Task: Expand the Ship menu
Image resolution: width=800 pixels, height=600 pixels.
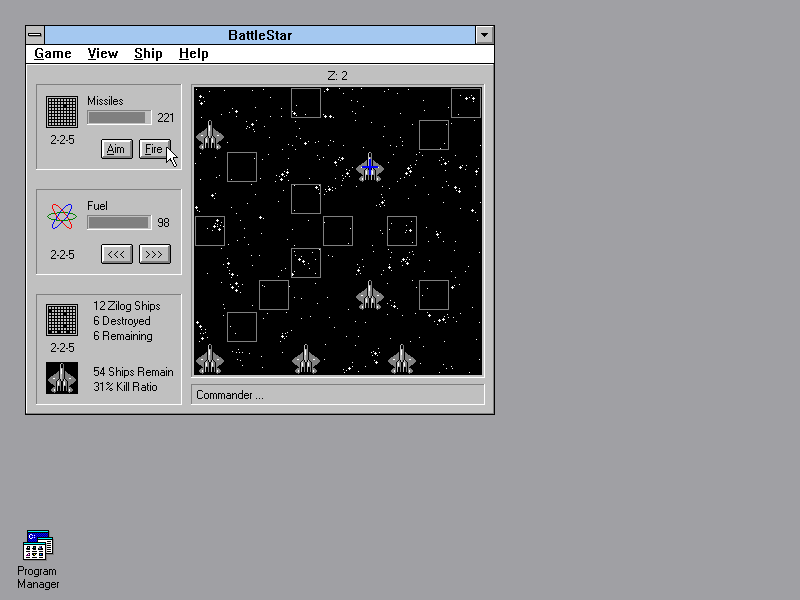Action: click(148, 54)
